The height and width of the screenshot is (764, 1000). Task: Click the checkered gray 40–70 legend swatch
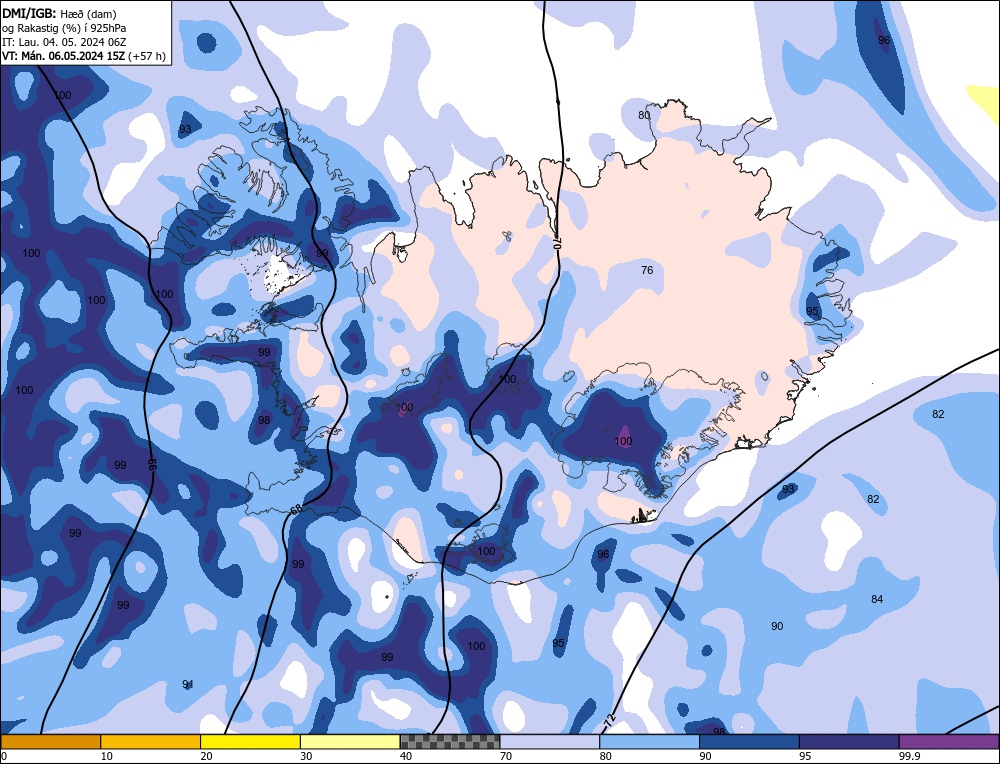450,742
